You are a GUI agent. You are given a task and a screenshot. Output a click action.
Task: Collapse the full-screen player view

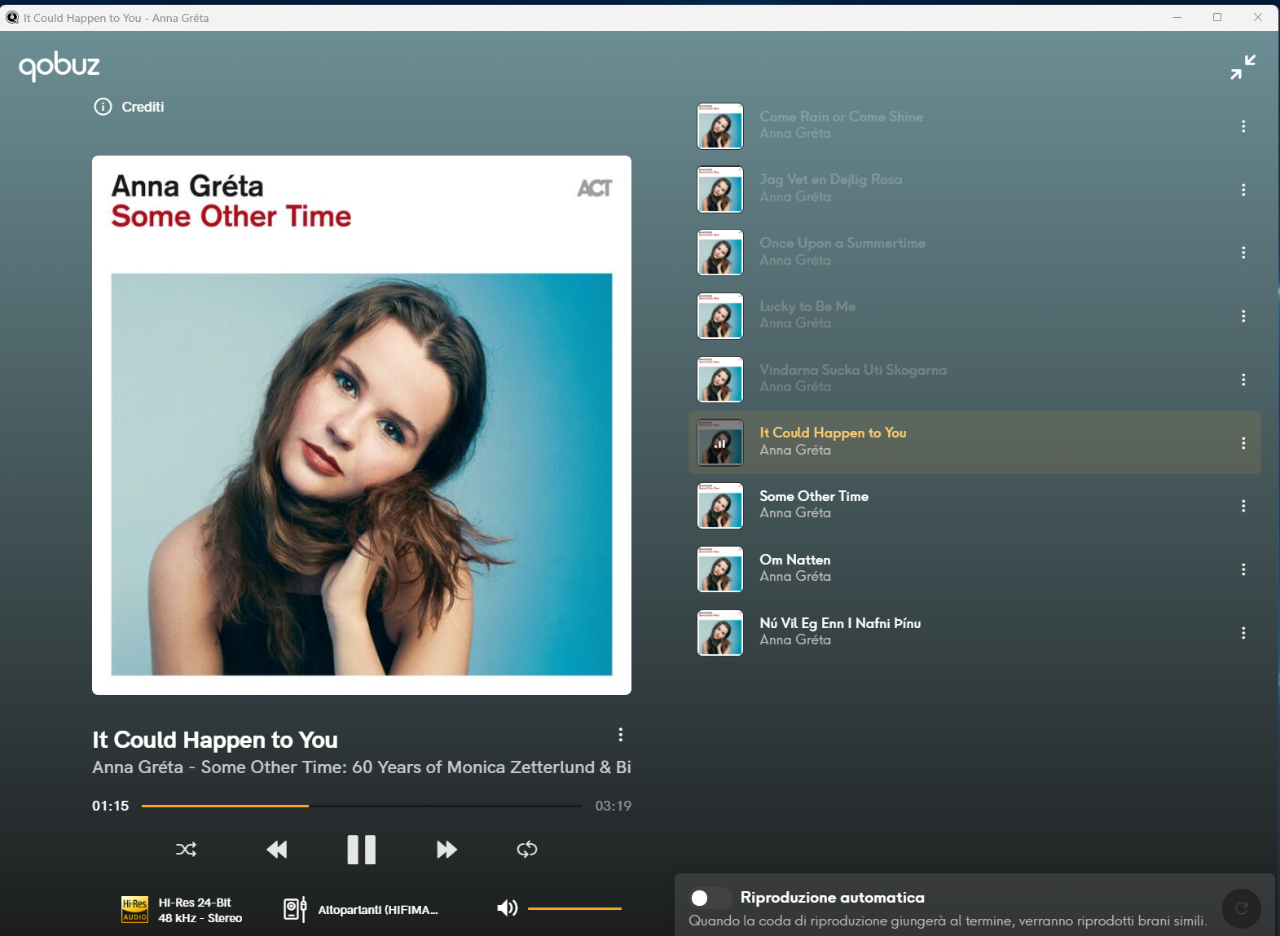pos(1243,67)
